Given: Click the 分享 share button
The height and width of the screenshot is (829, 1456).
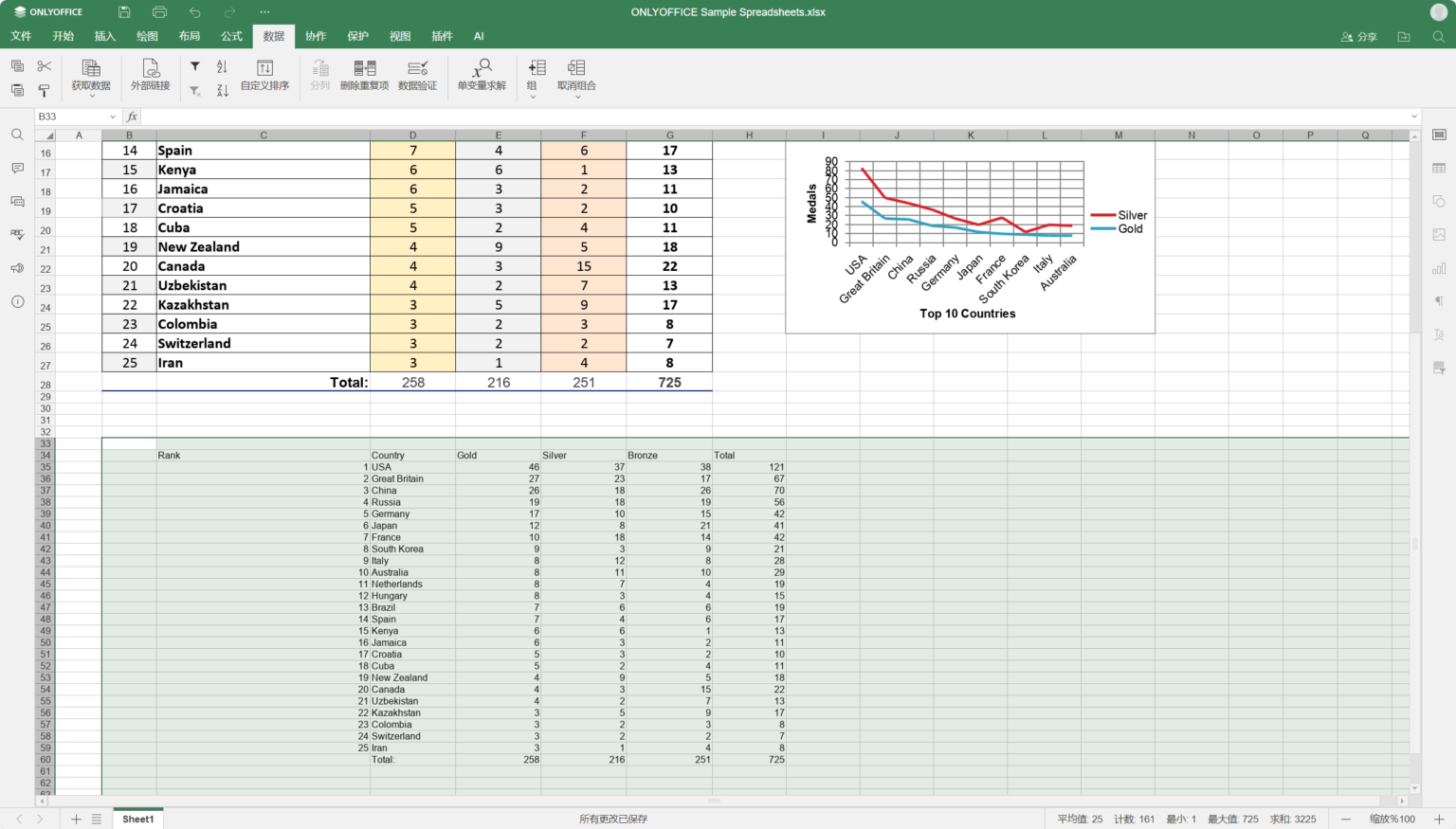Looking at the screenshot, I should click(1358, 37).
